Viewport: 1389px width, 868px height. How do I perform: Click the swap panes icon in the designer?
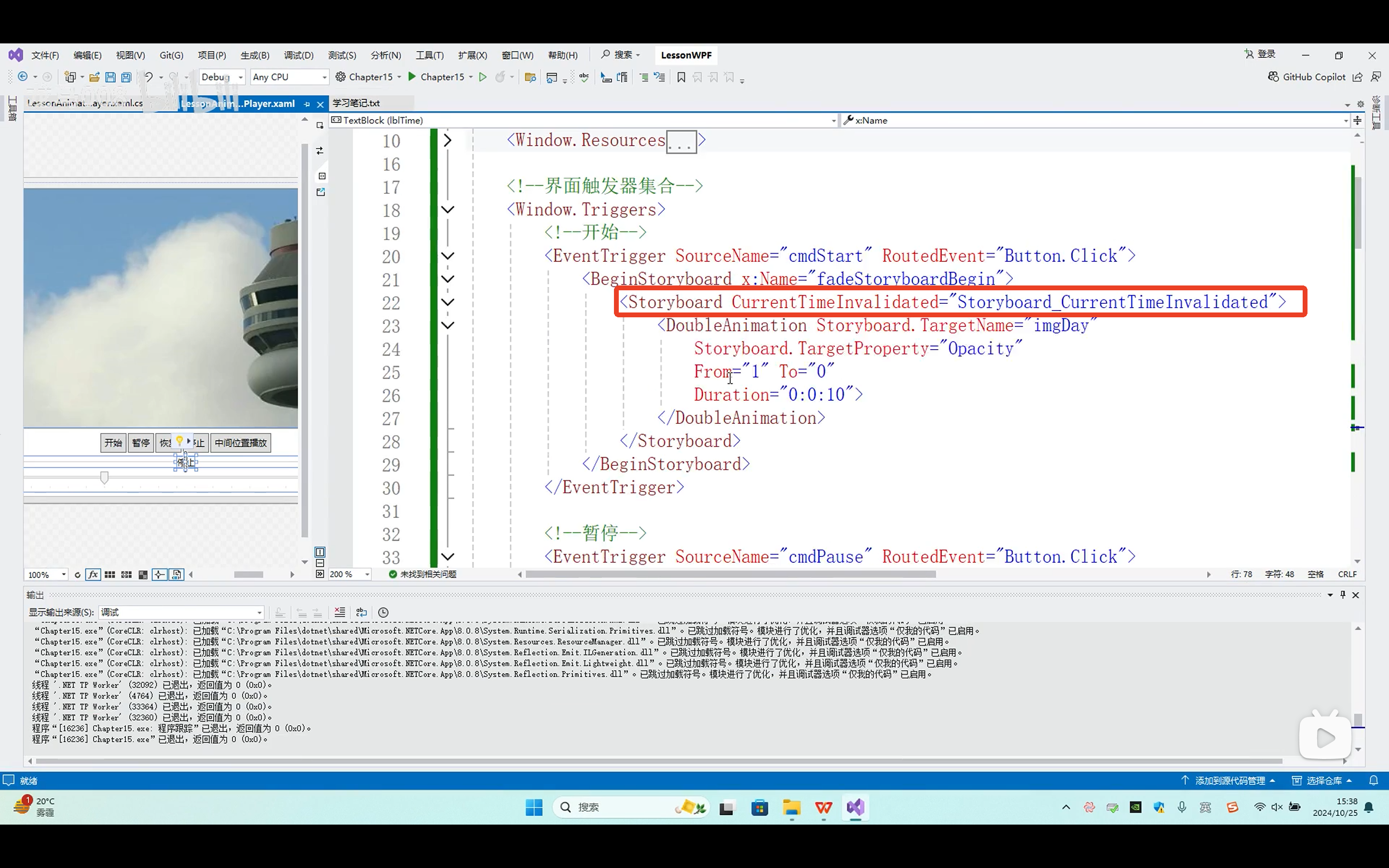coord(320,151)
